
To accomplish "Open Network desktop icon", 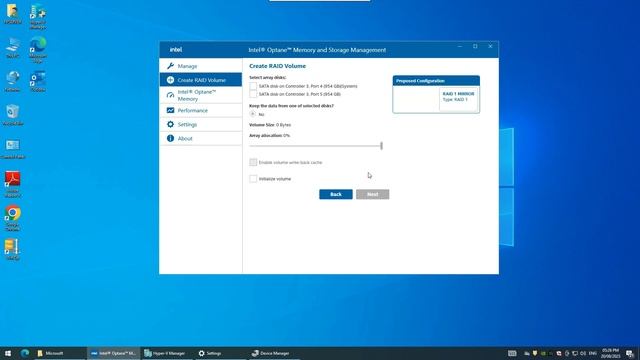I will point(13,81).
